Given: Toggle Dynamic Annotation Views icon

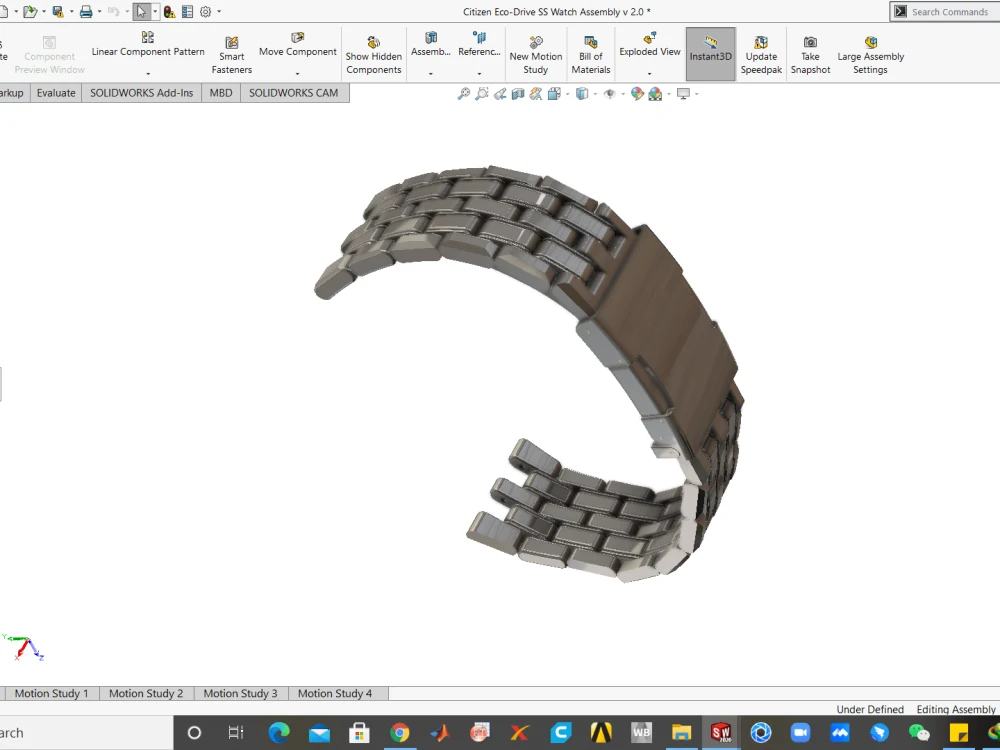Looking at the screenshot, I should [x=536, y=94].
